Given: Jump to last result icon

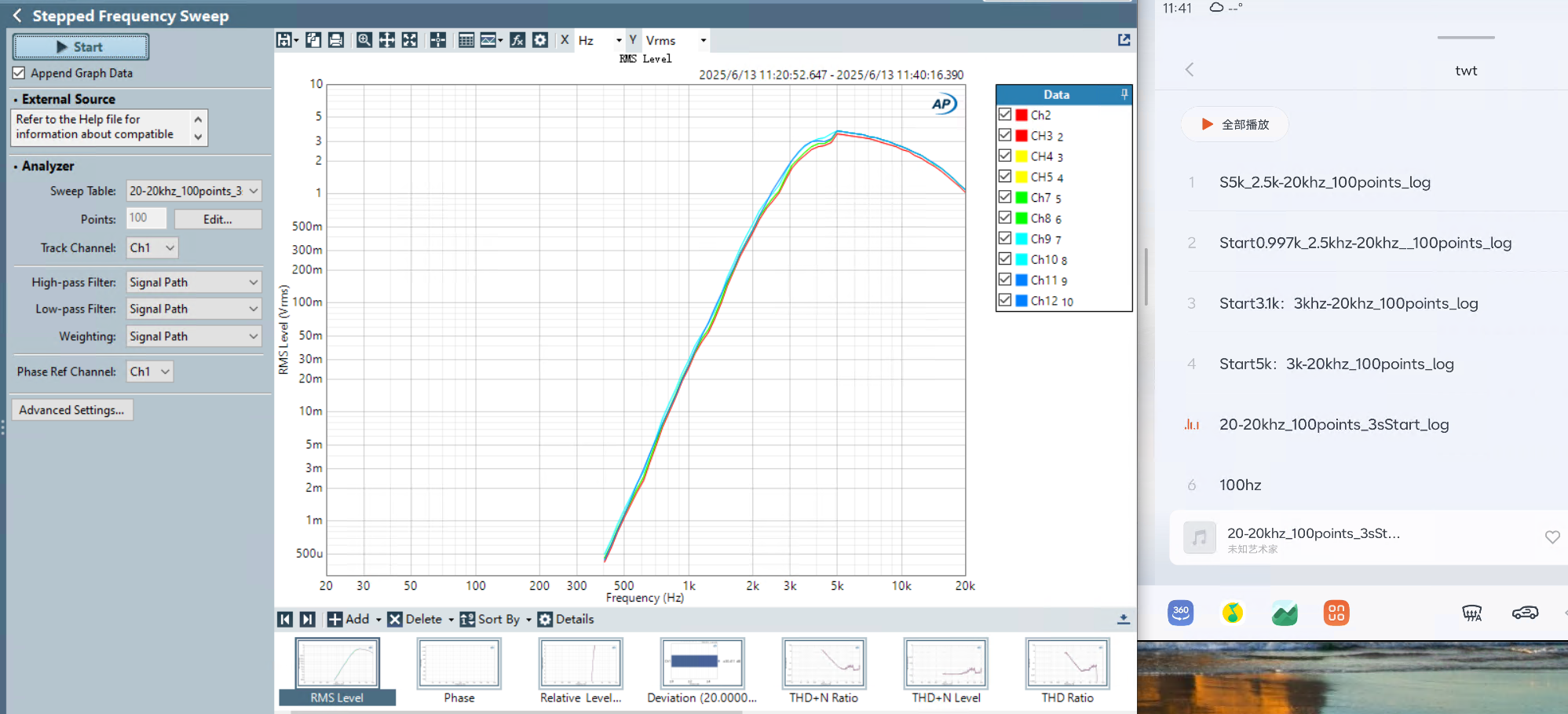Looking at the screenshot, I should point(308,619).
